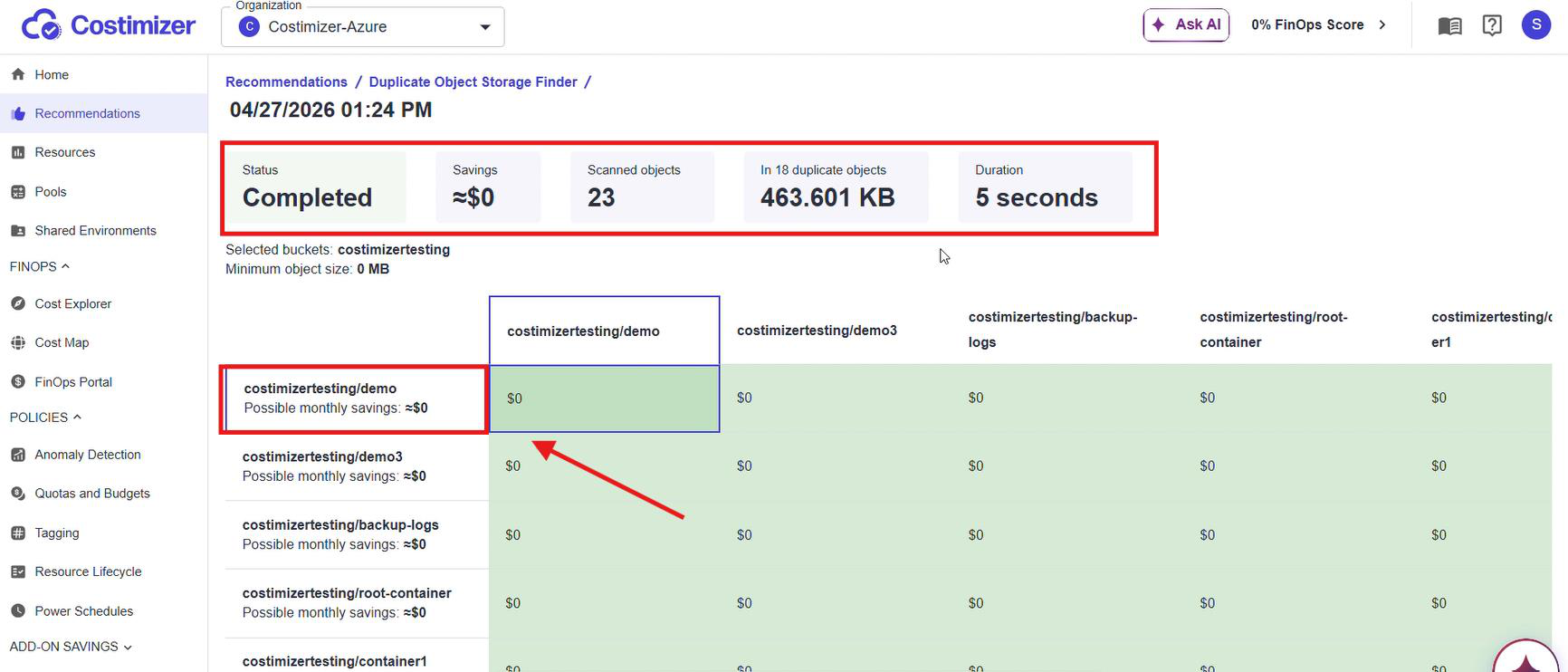Click the 463.601 KB duplicate objects card
1568x672 pixels.
pyautogui.click(x=837, y=187)
